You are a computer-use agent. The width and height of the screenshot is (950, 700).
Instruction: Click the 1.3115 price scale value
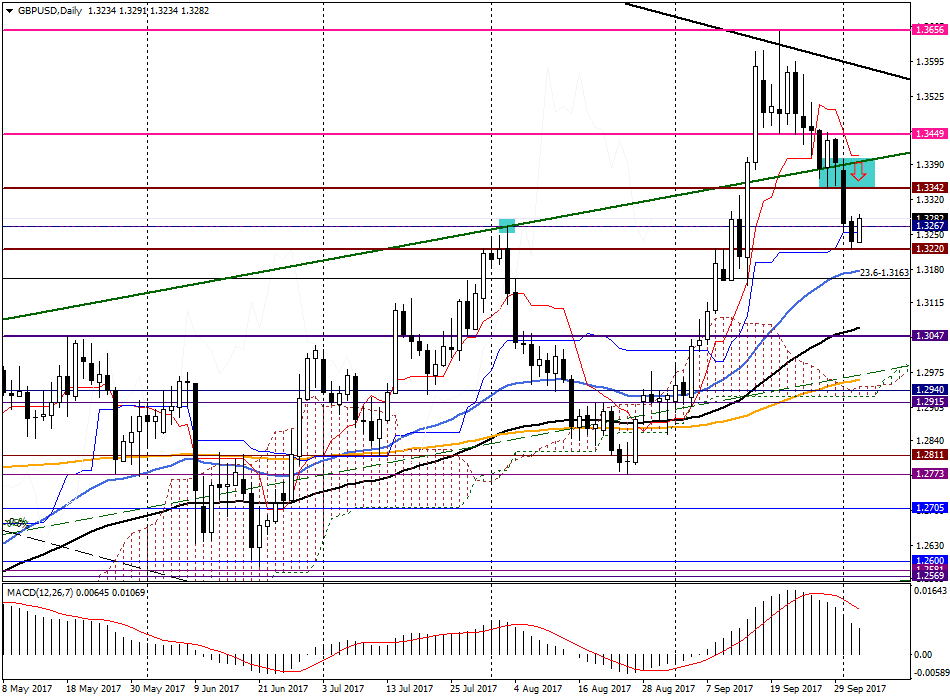[x=929, y=303]
